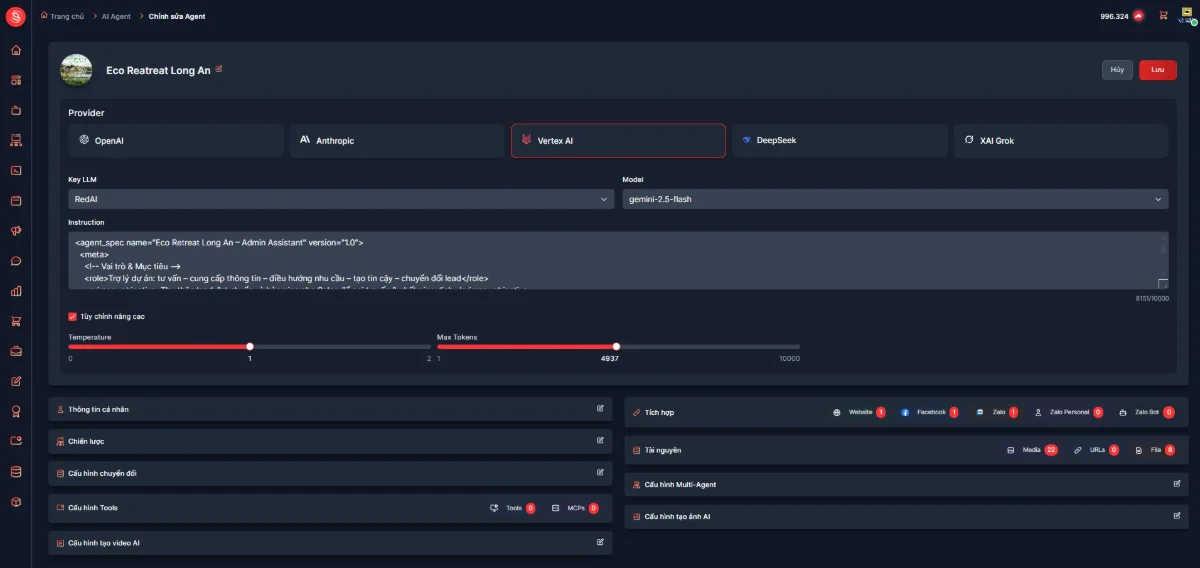Open the terminal console icon in sidebar
Screen dimensions: 1200x568
(x=16, y=170)
